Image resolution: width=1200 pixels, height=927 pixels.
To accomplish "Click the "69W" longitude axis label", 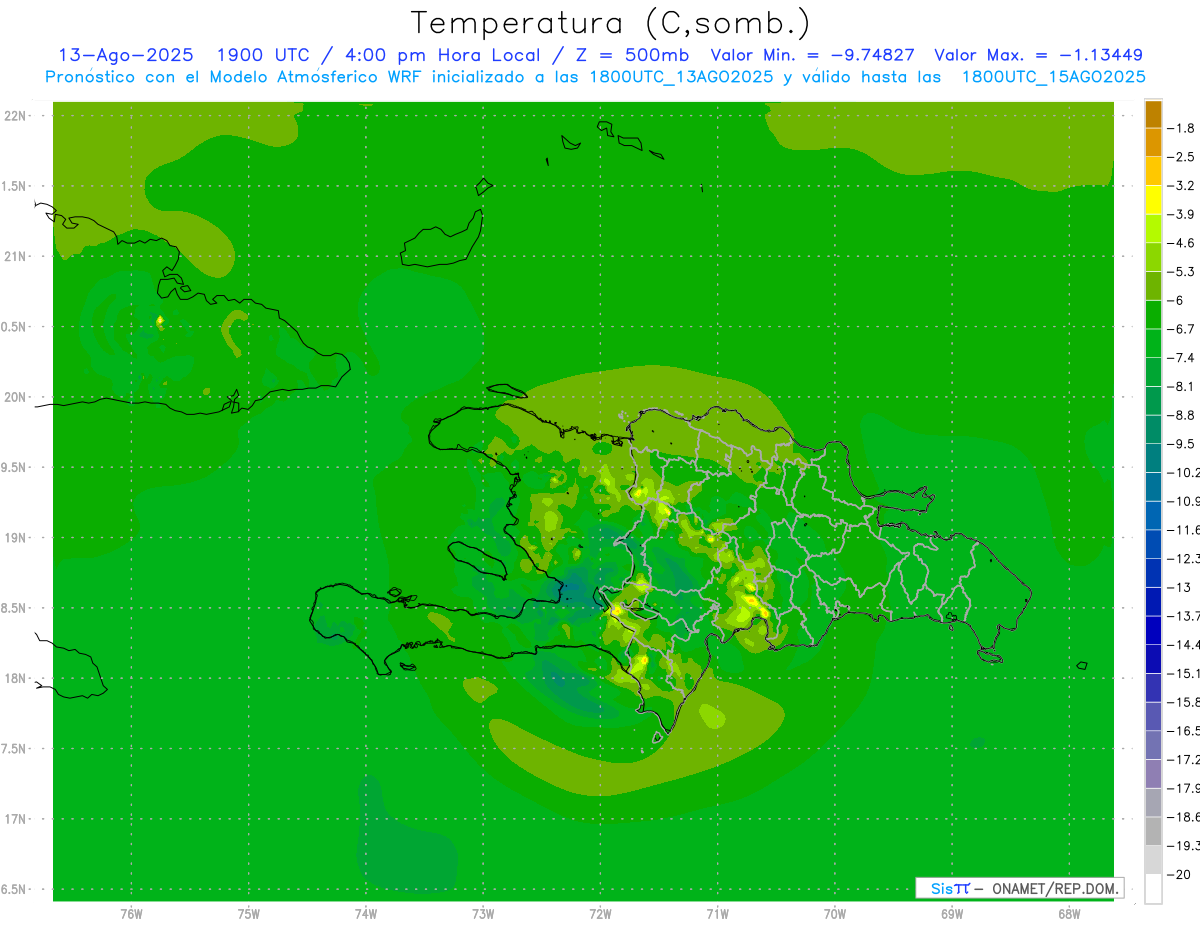I will (x=952, y=914).
